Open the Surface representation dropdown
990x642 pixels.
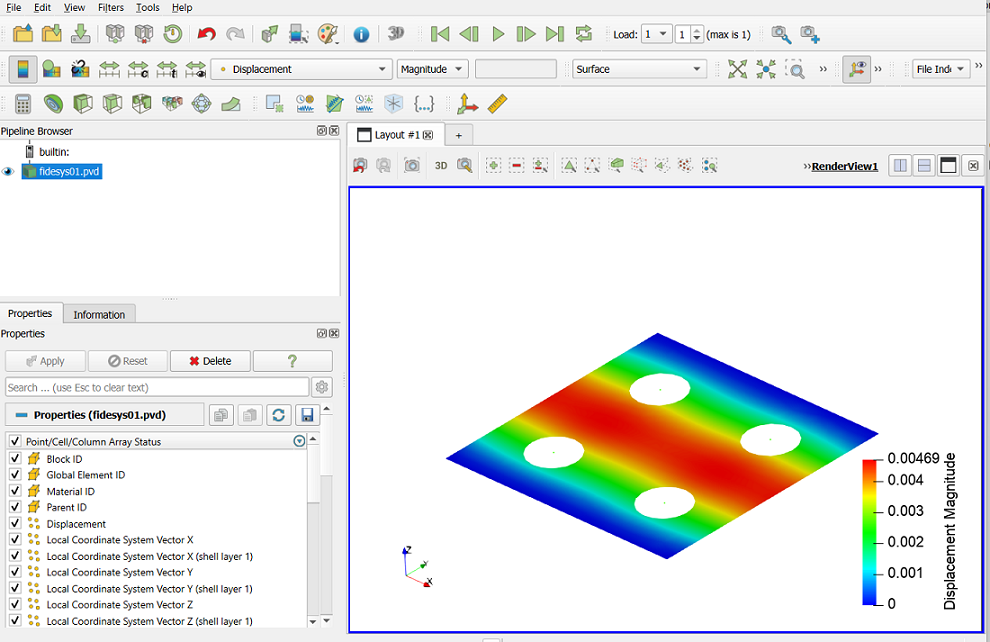639,69
